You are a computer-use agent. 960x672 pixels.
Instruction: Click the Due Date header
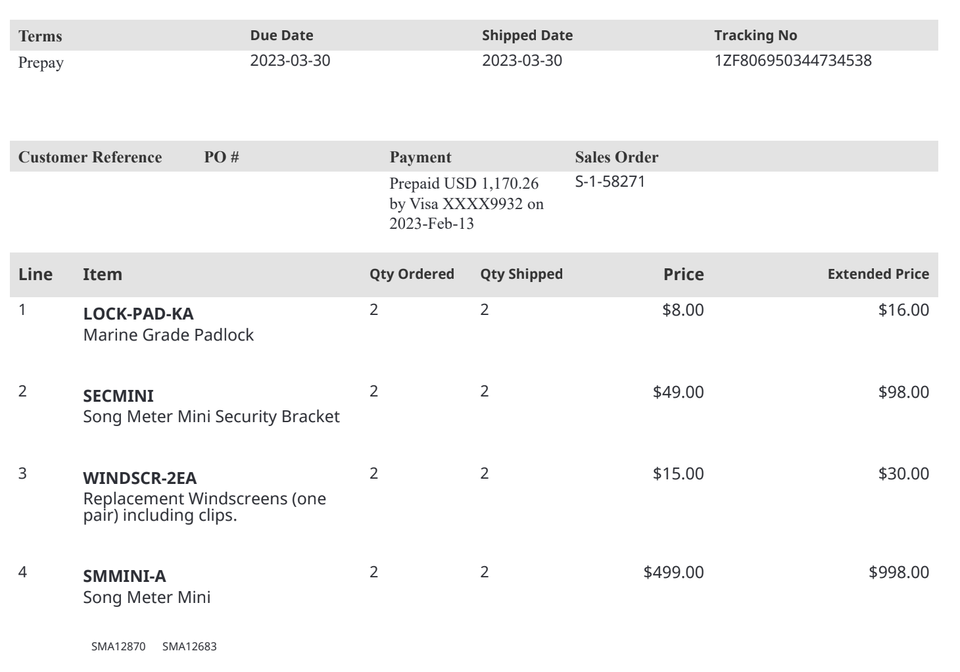pyautogui.click(x=281, y=36)
